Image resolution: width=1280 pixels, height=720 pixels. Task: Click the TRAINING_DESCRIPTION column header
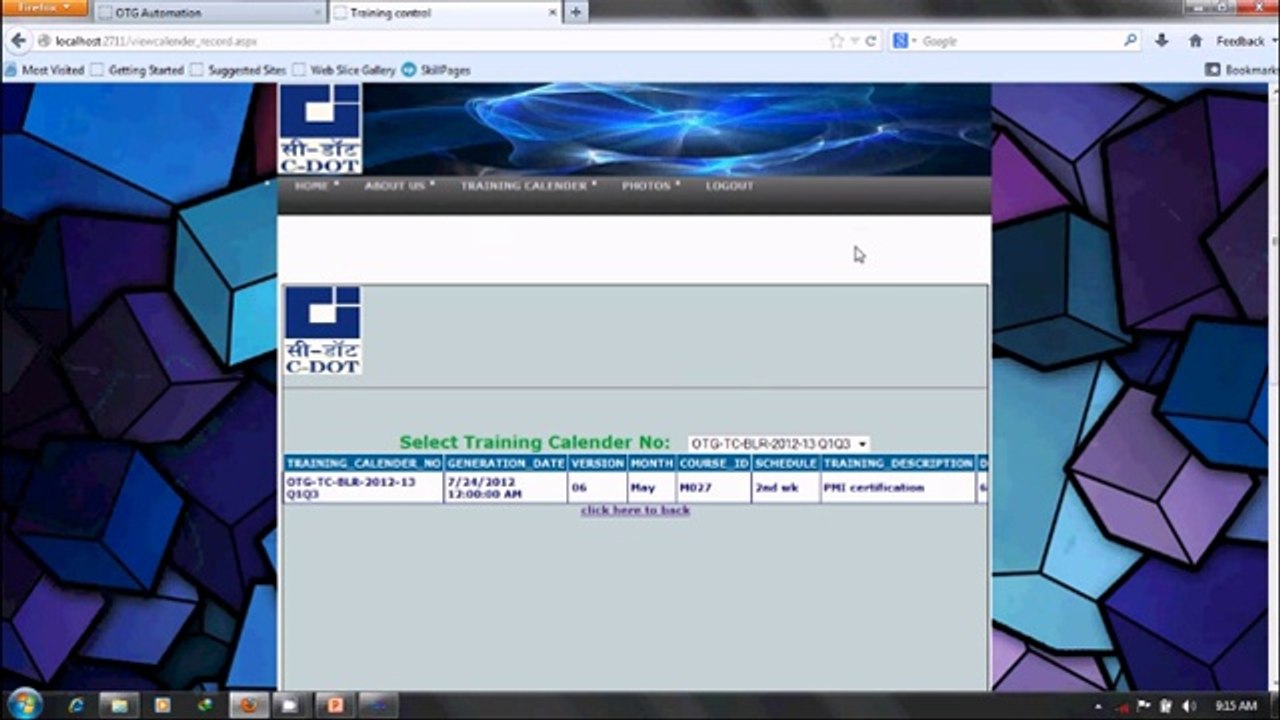898,464
